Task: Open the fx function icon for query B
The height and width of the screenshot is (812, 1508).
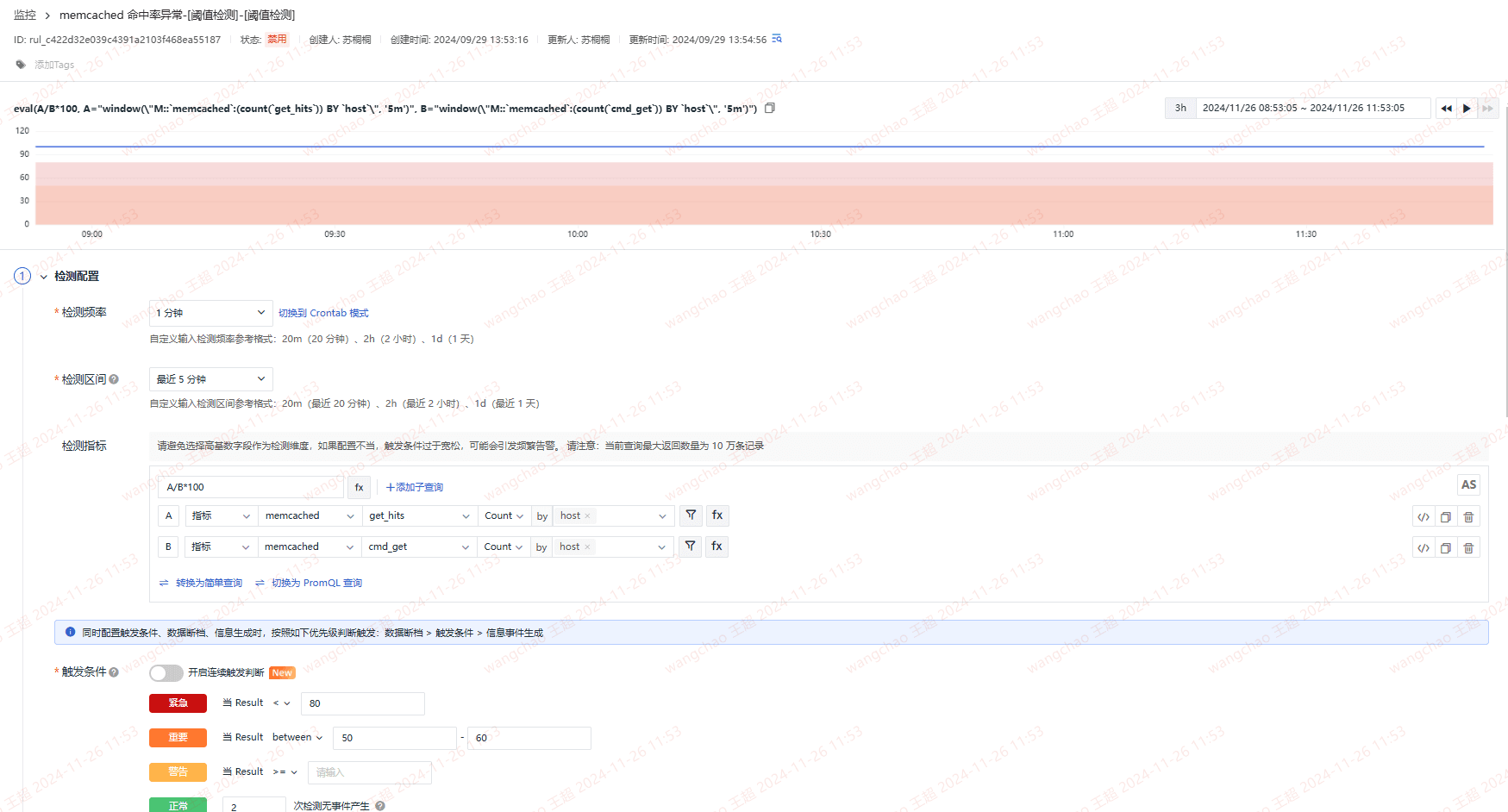Action: (717, 547)
